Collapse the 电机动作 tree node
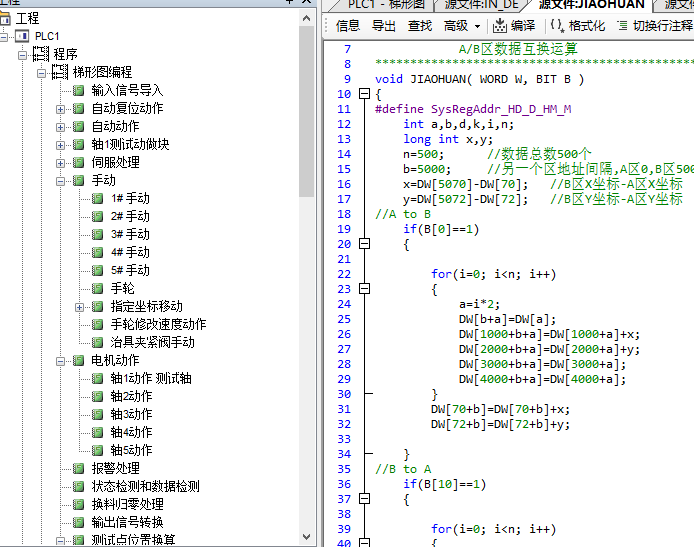Image resolution: width=694 pixels, height=547 pixels. [60, 360]
